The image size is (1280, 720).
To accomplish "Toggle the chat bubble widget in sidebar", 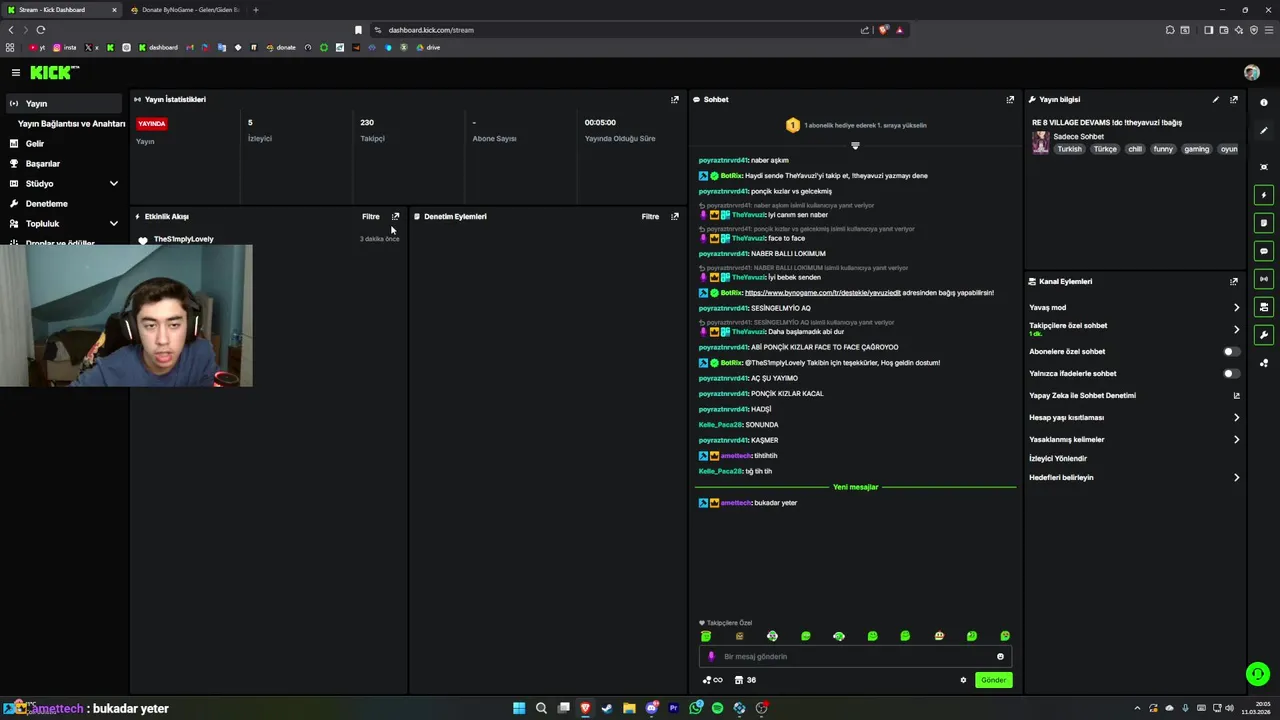I will point(1264,251).
